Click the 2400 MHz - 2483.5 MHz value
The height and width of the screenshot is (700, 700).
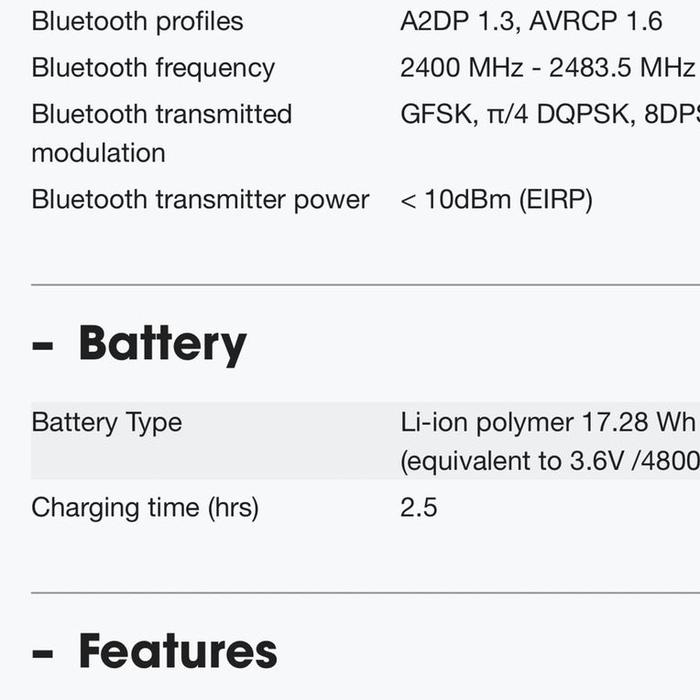coord(547,68)
